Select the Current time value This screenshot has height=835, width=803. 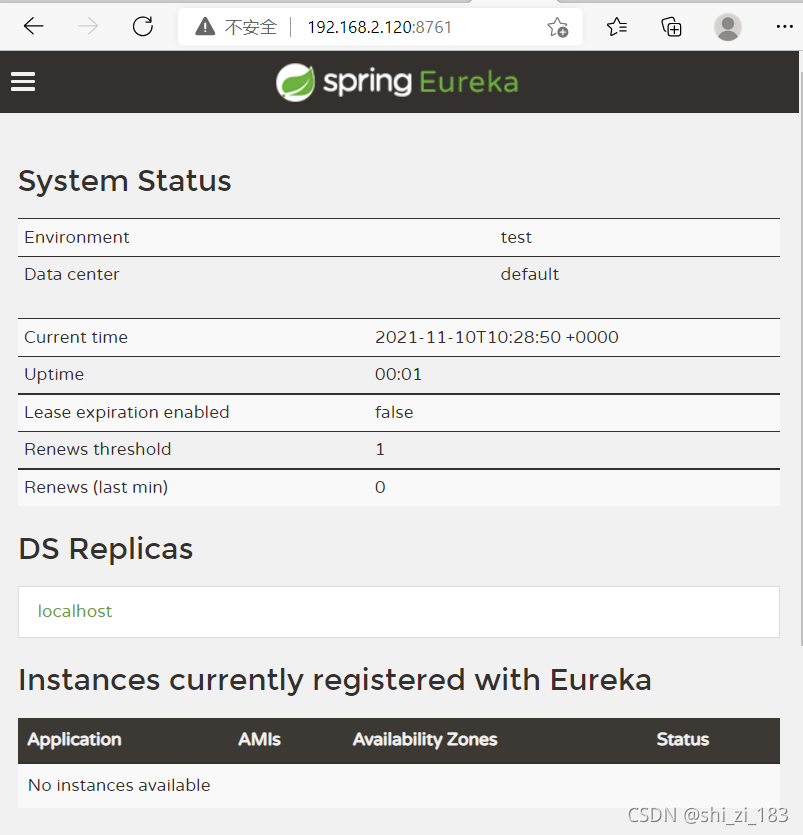[496, 337]
